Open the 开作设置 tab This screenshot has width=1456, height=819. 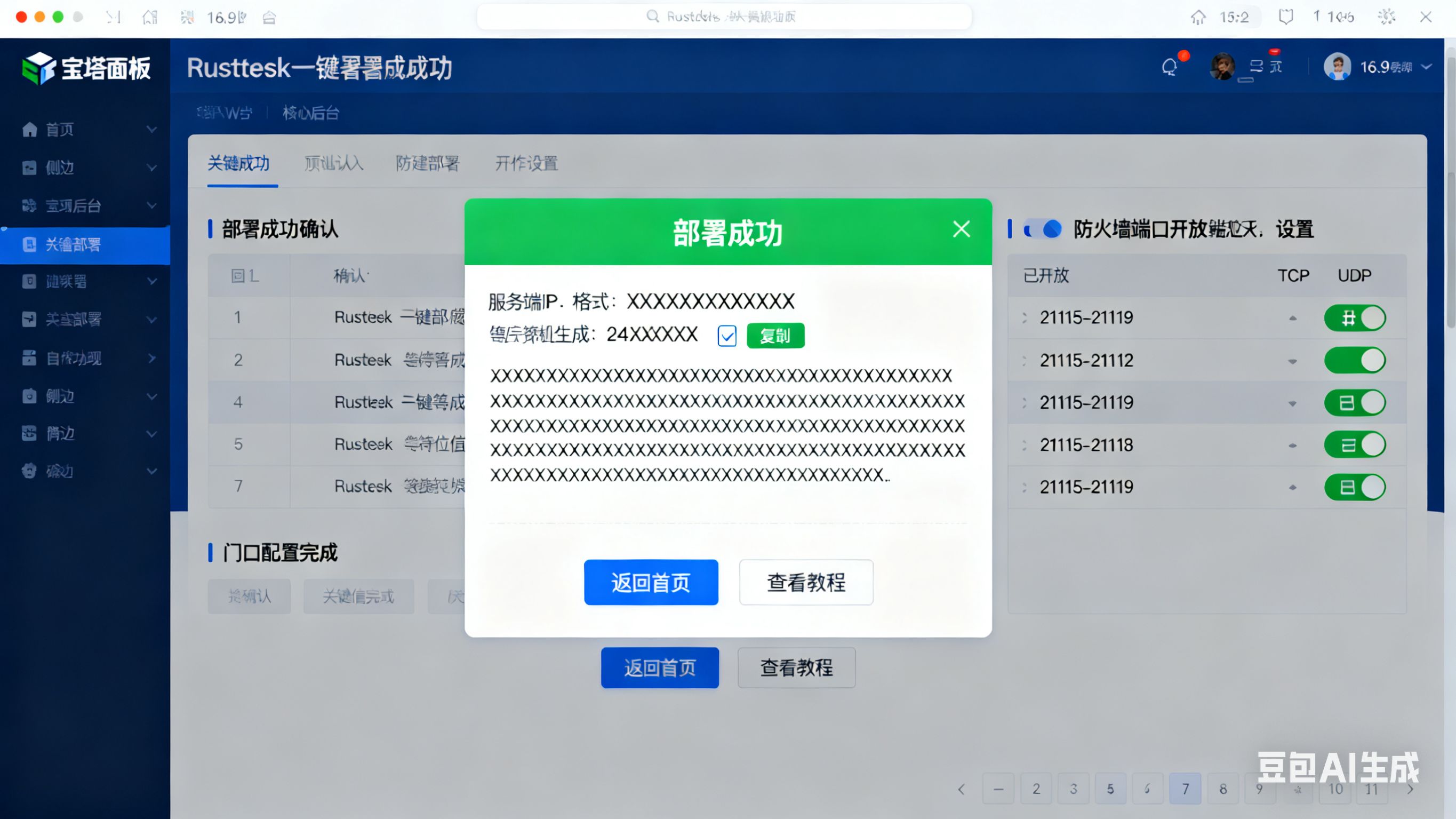[x=525, y=163]
